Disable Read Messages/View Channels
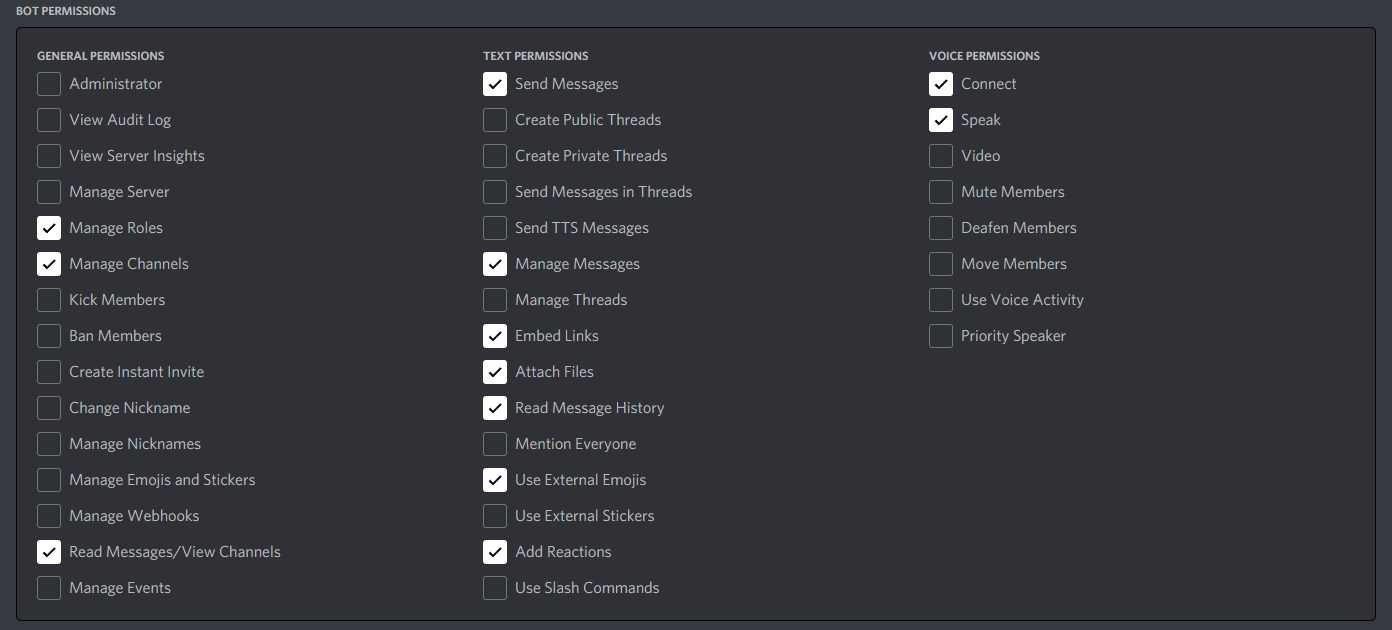 [x=49, y=552]
